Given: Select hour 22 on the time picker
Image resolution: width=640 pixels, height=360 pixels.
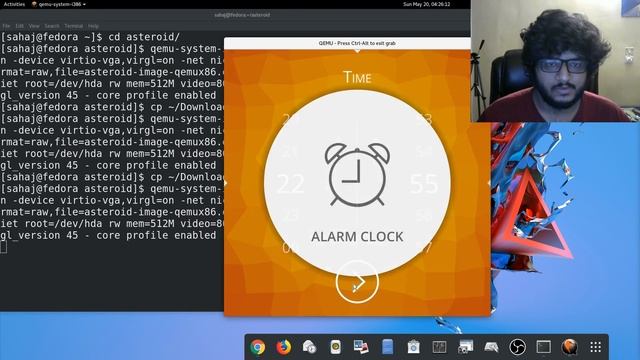Looking at the screenshot, I should pyautogui.click(x=290, y=184).
